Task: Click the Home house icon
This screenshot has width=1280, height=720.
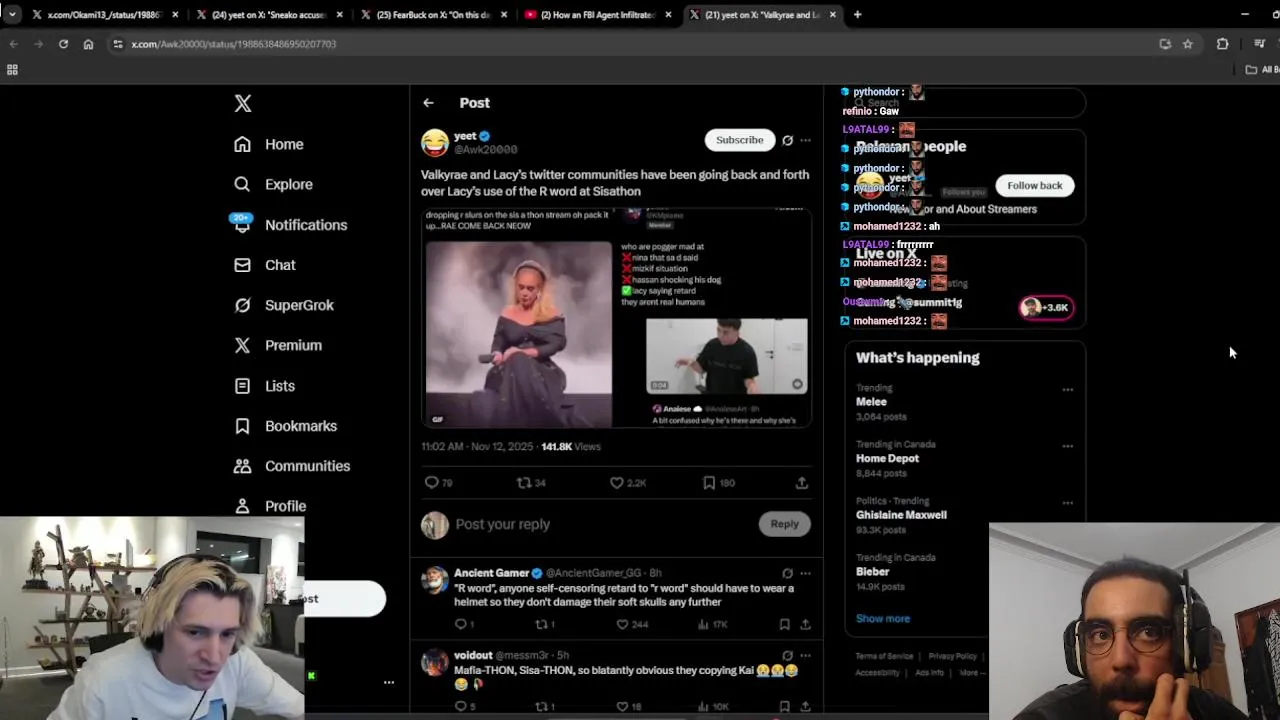Action: click(x=242, y=144)
